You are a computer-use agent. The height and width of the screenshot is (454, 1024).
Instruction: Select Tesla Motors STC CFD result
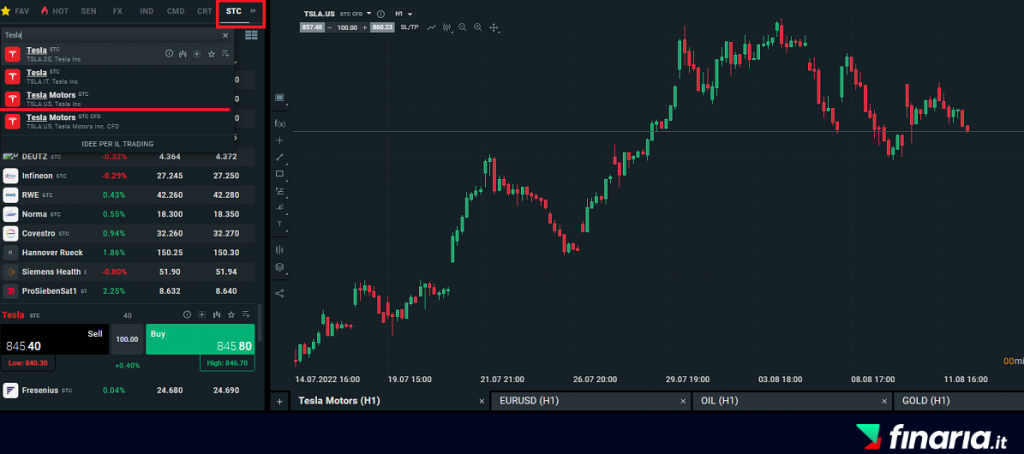point(118,122)
